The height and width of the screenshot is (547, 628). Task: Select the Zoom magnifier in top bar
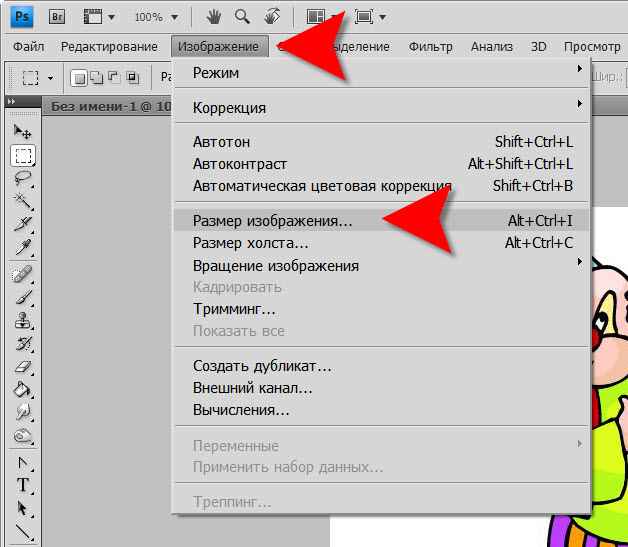coord(242,17)
